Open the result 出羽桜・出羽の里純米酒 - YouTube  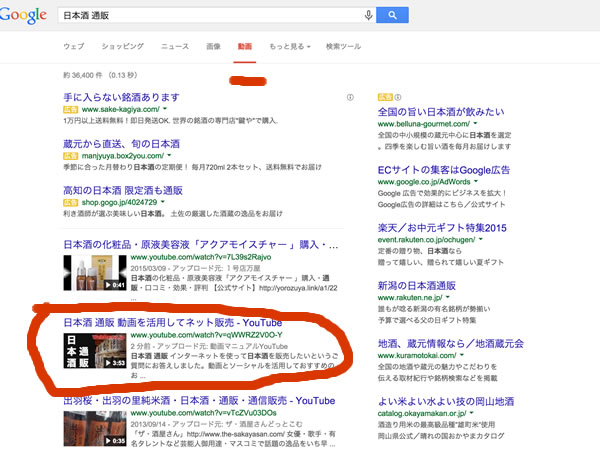tap(199, 401)
